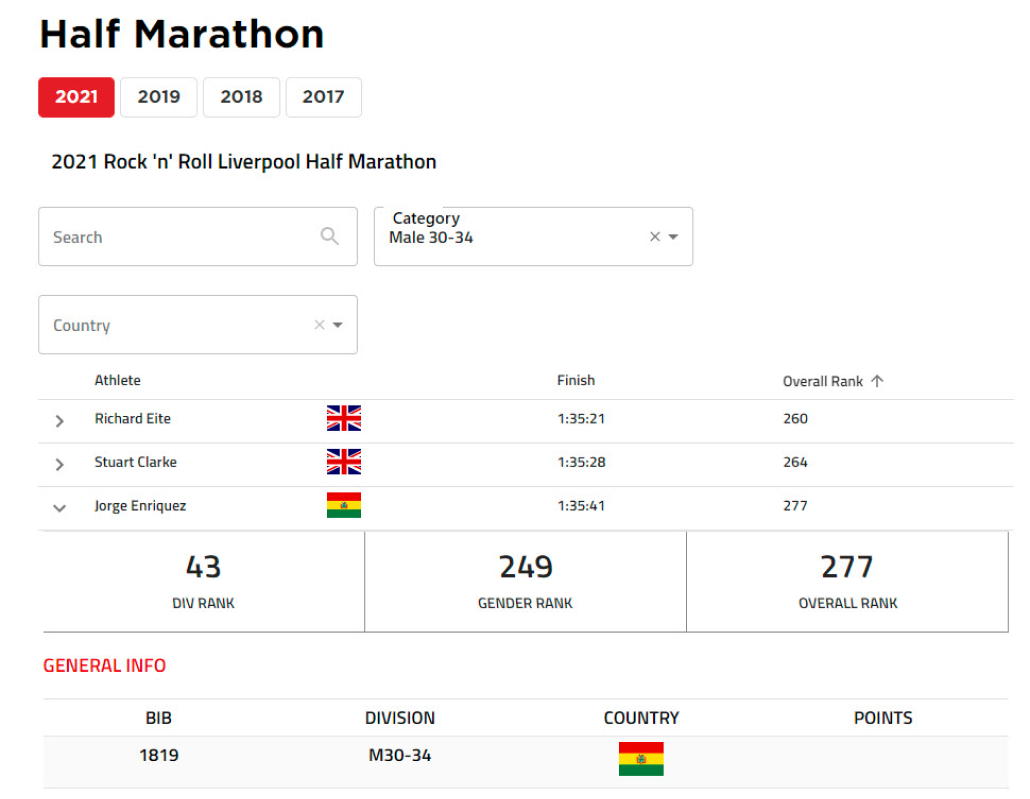
Task: Click into the Search input field
Action: (x=180, y=237)
